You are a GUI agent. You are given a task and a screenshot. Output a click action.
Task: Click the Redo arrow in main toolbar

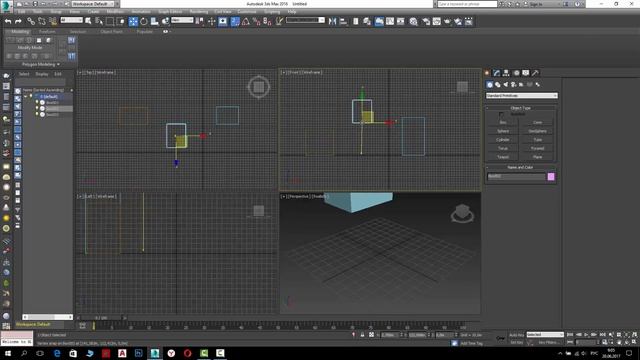18,21
